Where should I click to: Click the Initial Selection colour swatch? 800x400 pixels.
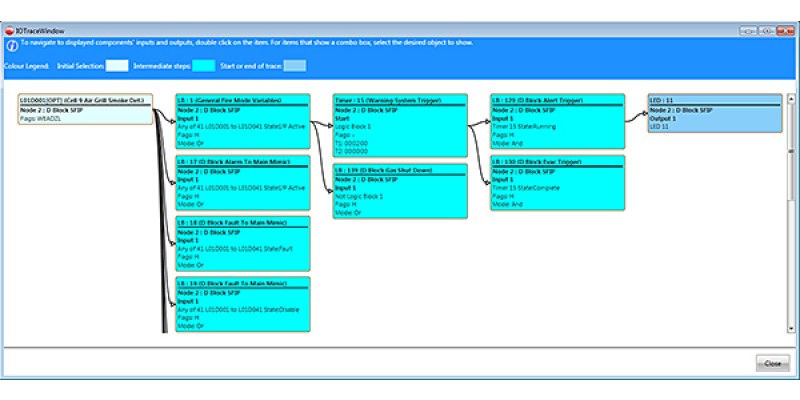pos(117,65)
